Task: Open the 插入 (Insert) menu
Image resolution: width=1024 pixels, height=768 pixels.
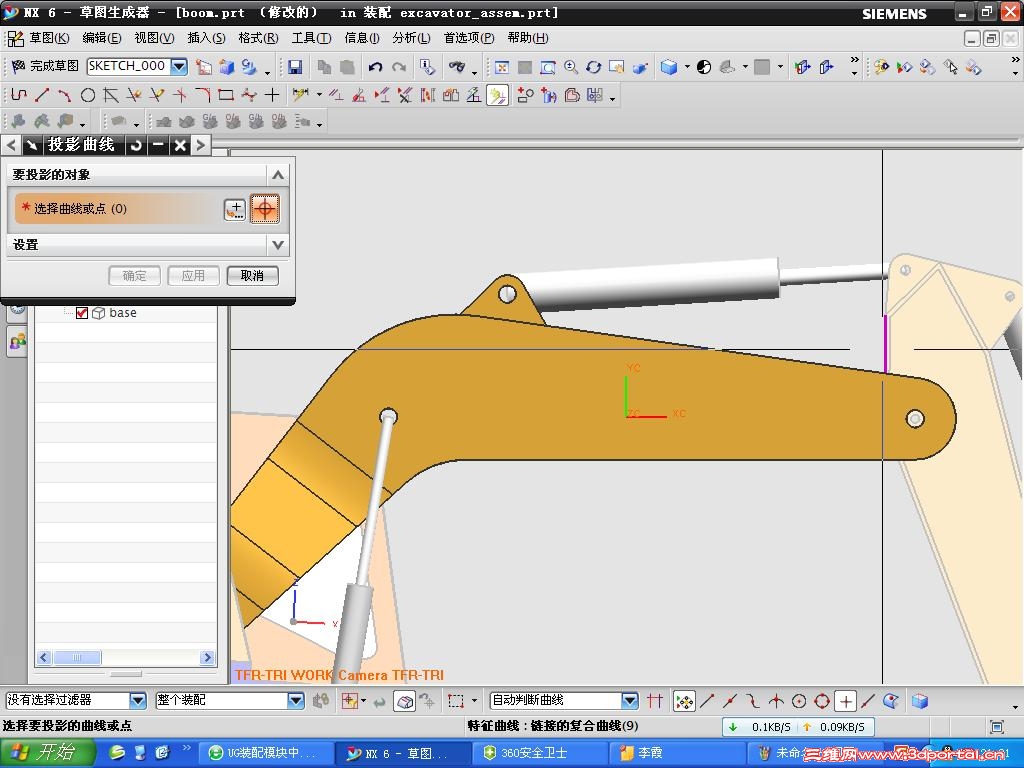Action: click(x=206, y=38)
